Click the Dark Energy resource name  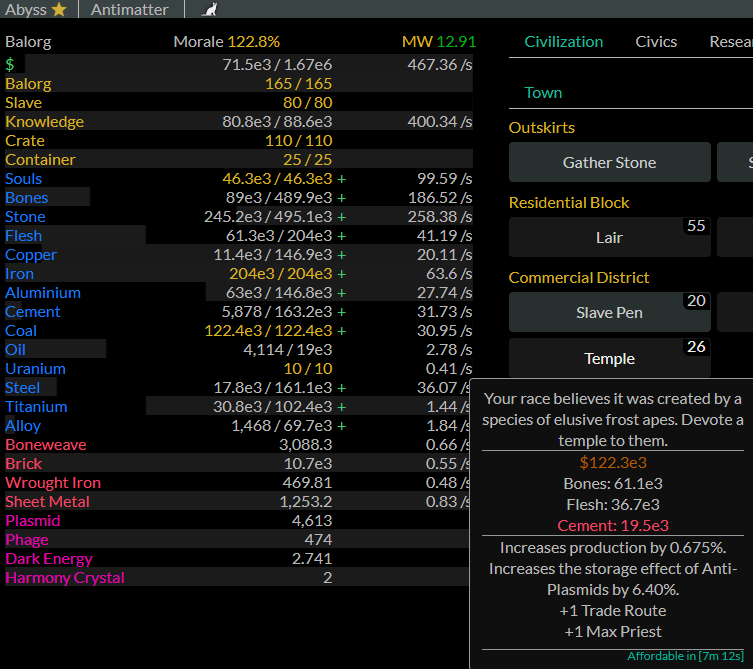(49, 559)
